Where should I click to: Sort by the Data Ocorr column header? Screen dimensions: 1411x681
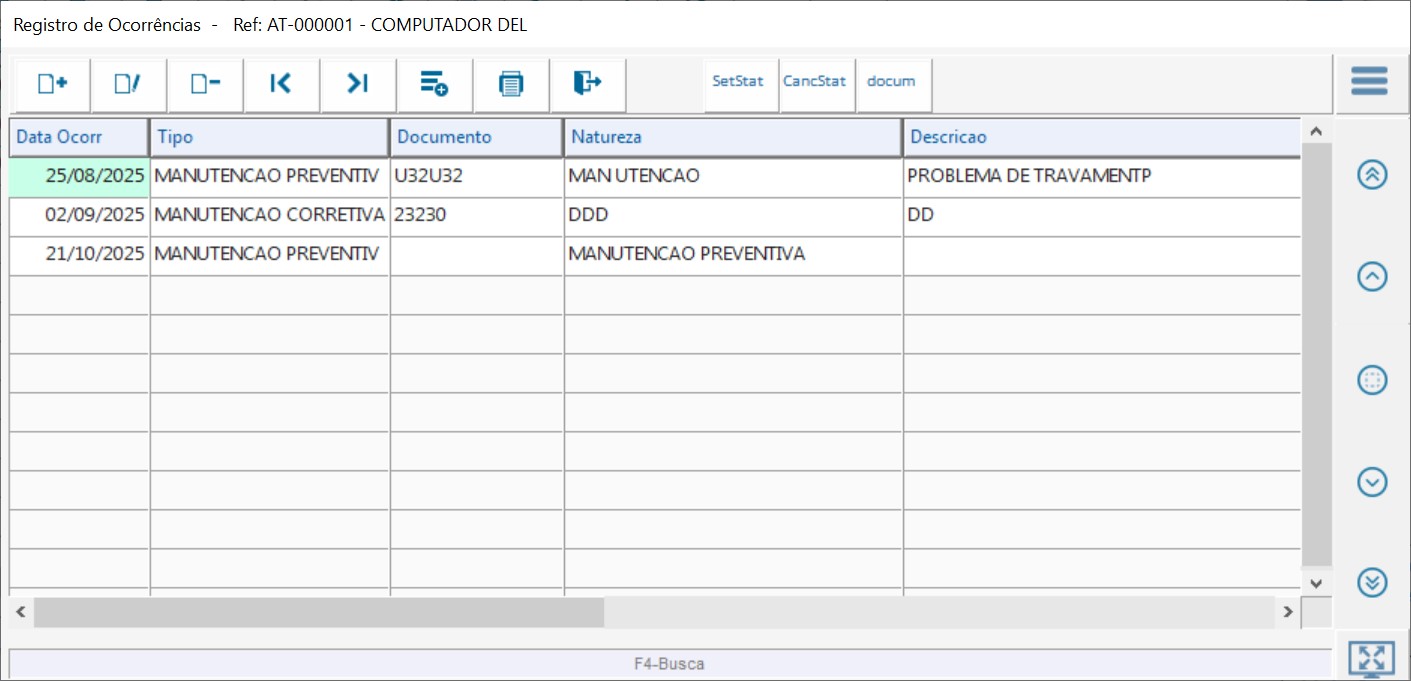79,137
